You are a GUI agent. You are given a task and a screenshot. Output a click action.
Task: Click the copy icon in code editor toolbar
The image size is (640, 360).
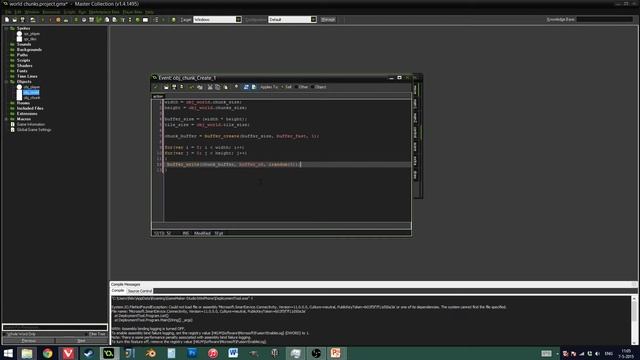pos(218,87)
